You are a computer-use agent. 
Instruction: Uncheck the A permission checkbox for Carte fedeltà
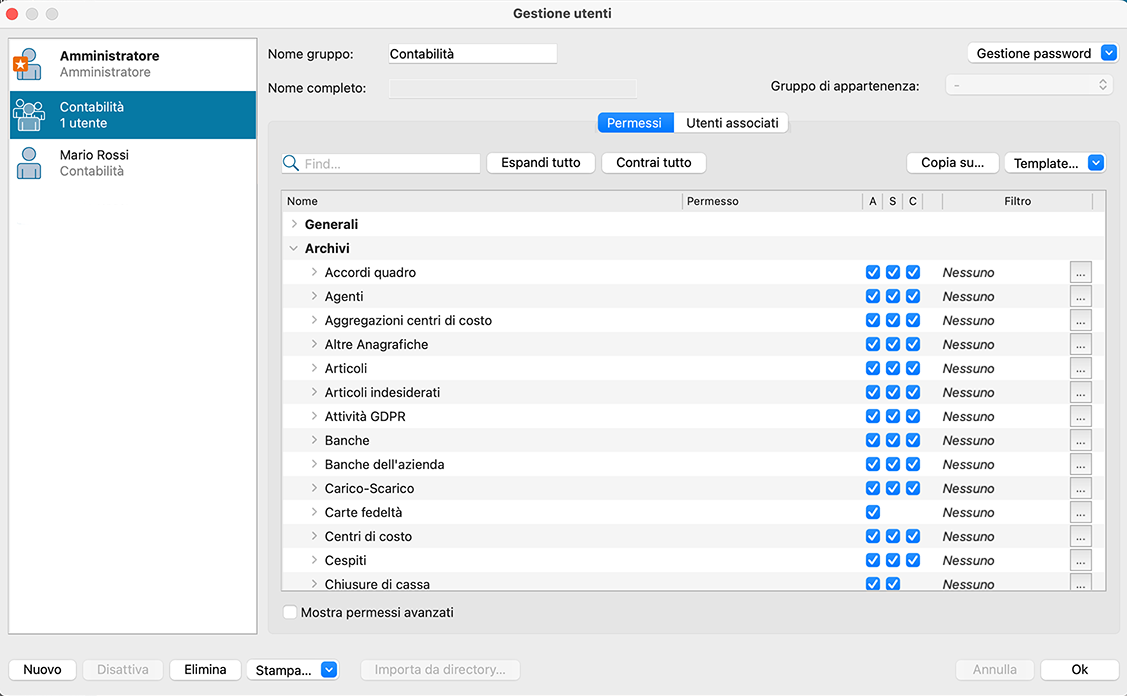click(x=873, y=513)
